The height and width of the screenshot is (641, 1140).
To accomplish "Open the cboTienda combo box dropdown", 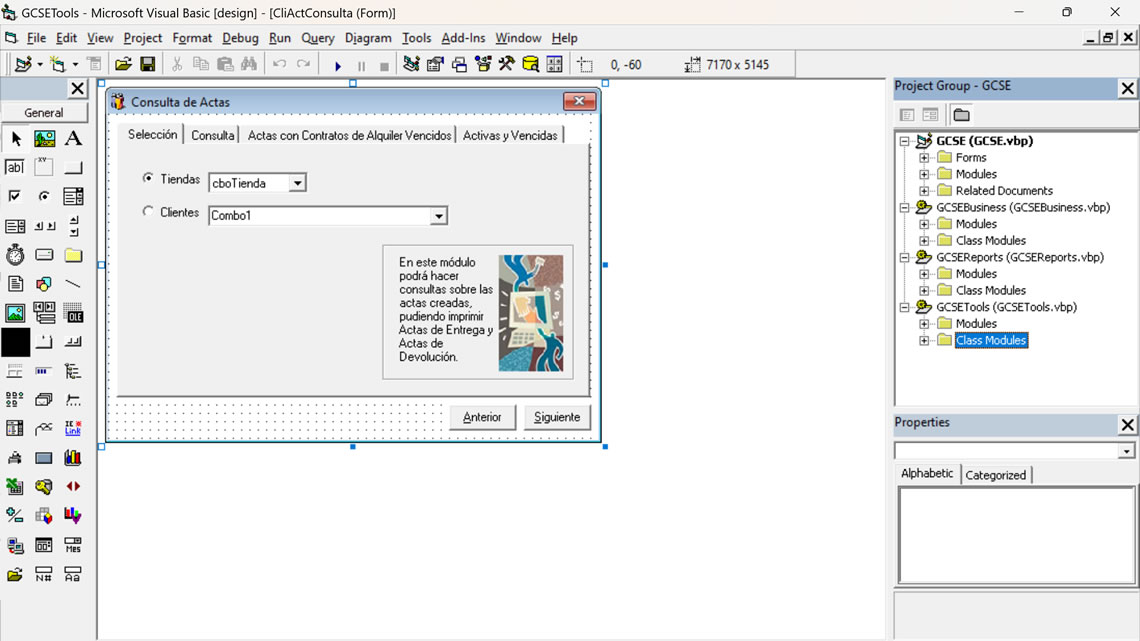I will [x=296, y=183].
